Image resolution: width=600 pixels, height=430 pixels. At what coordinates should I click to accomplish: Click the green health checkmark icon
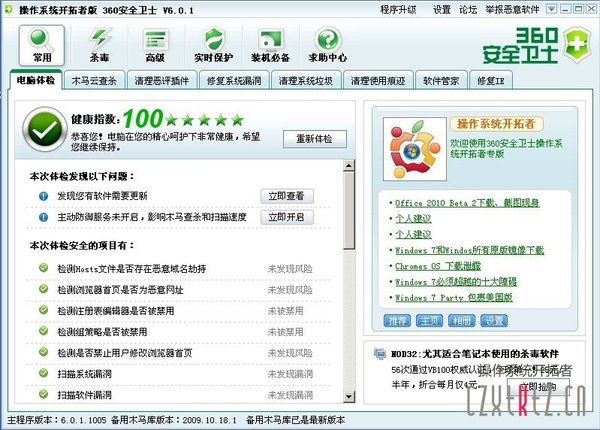pos(45,129)
